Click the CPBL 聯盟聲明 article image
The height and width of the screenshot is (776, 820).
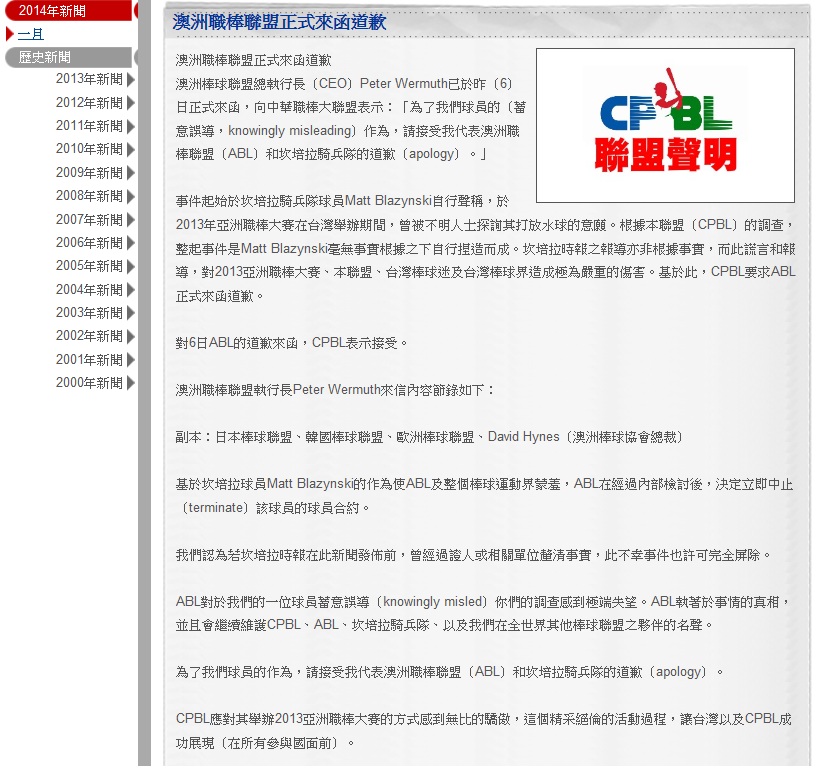click(665, 125)
